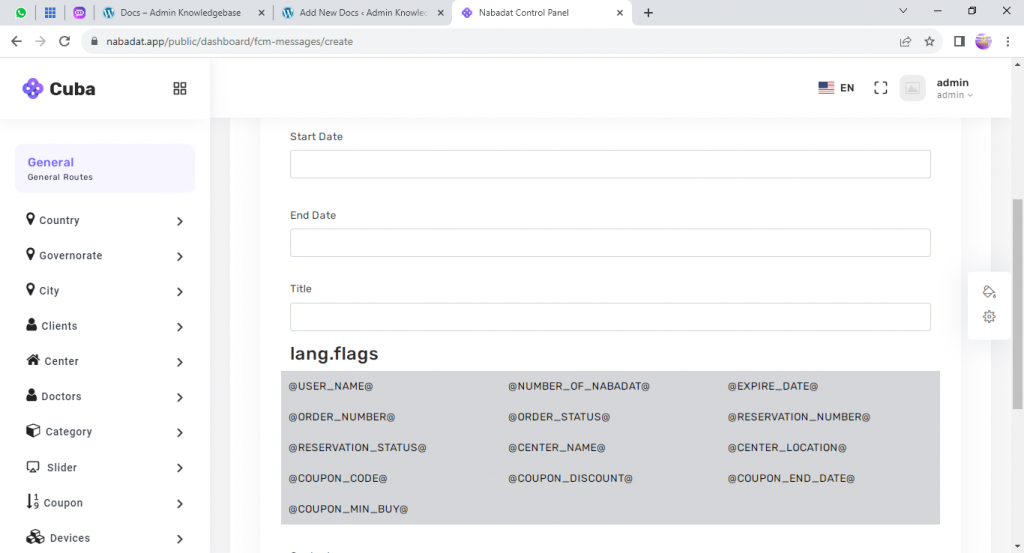Click the Title input field

[x=610, y=317]
